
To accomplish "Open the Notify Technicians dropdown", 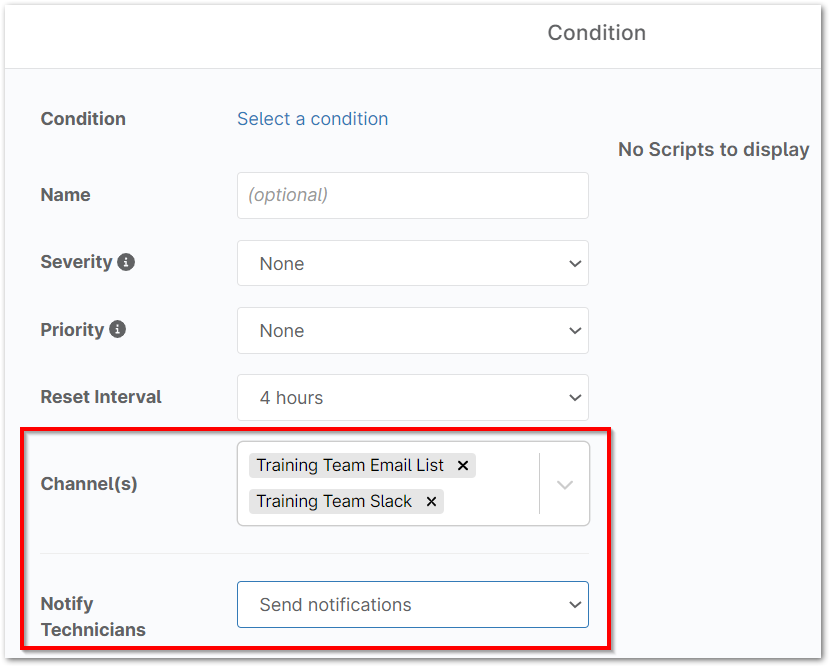I will click(x=412, y=604).
